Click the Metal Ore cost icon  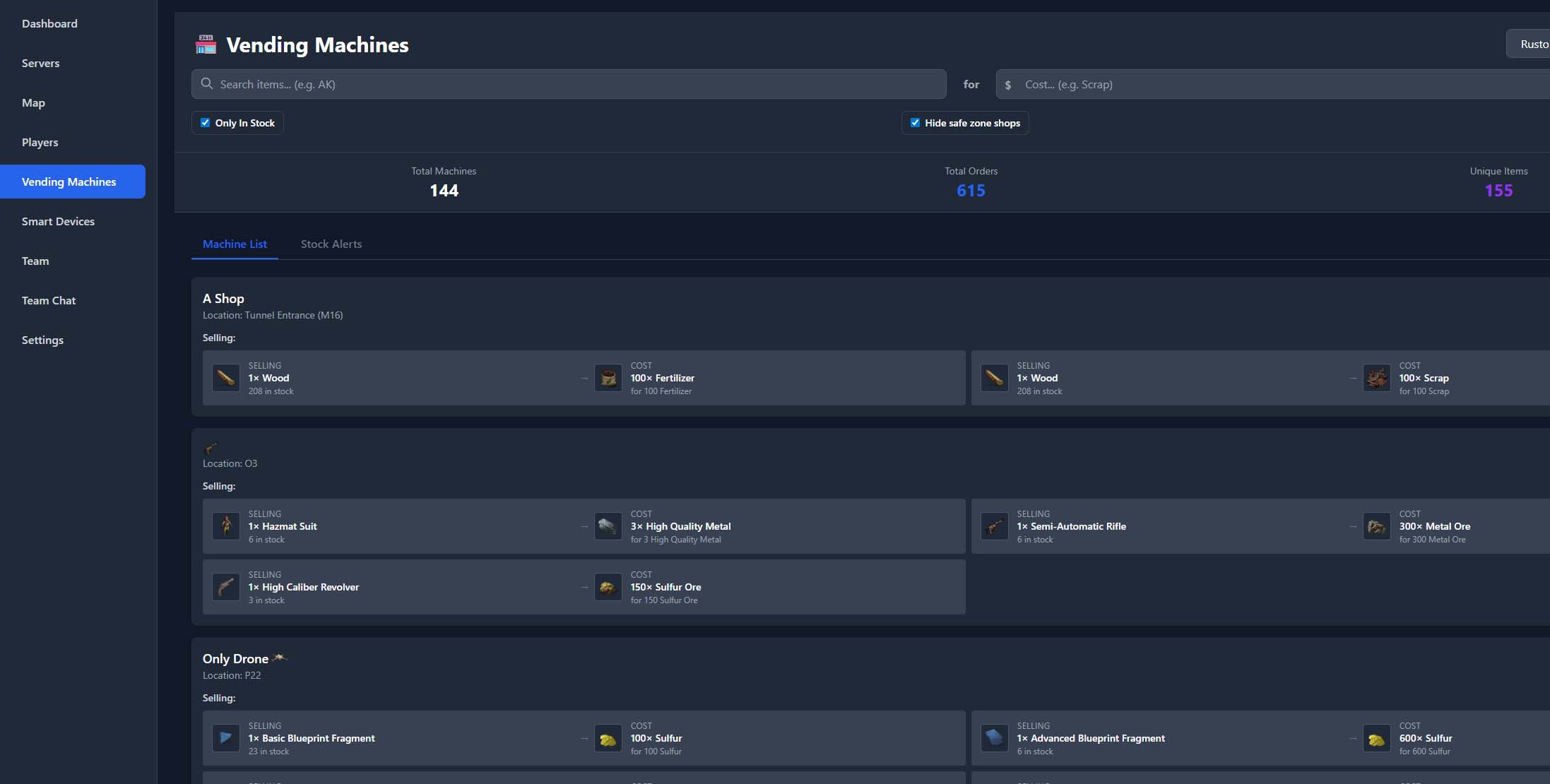click(1377, 526)
